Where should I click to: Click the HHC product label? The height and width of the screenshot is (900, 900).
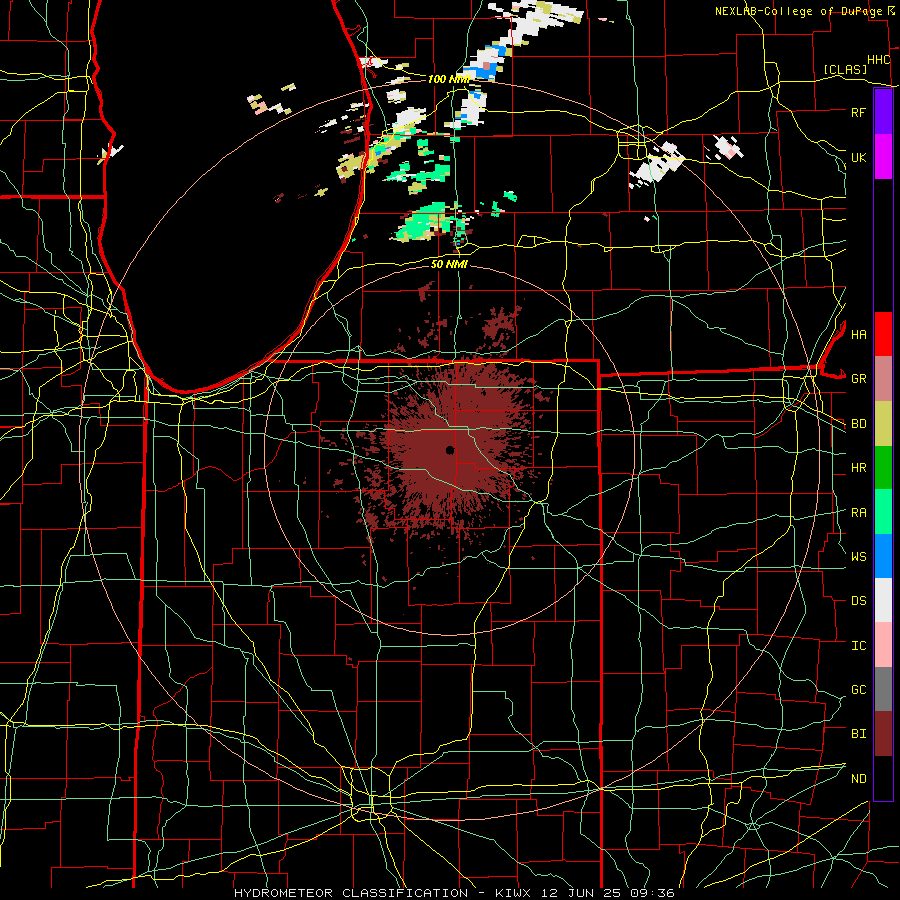pos(878,60)
